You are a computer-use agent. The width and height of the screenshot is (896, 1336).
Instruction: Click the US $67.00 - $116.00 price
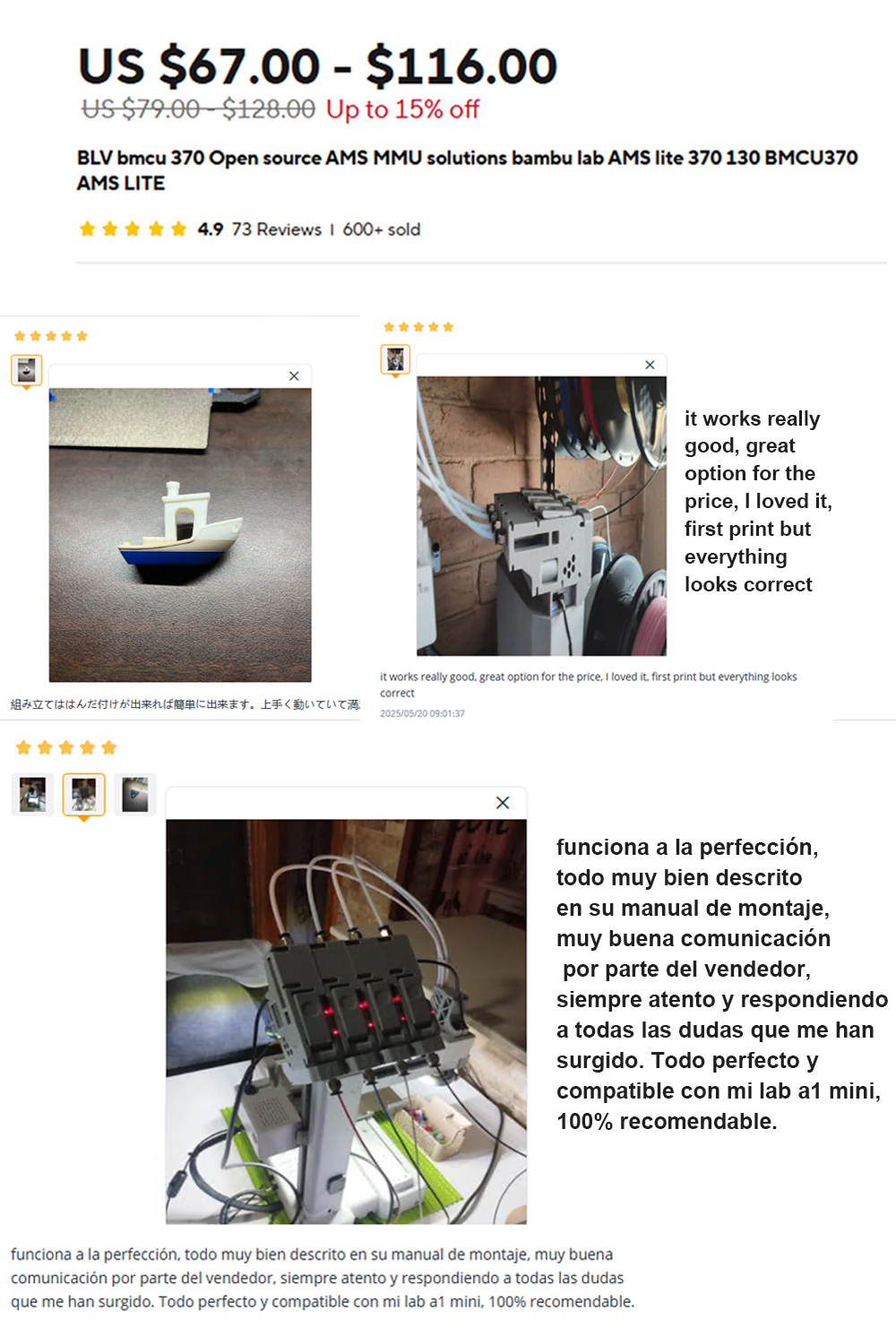click(318, 66)
